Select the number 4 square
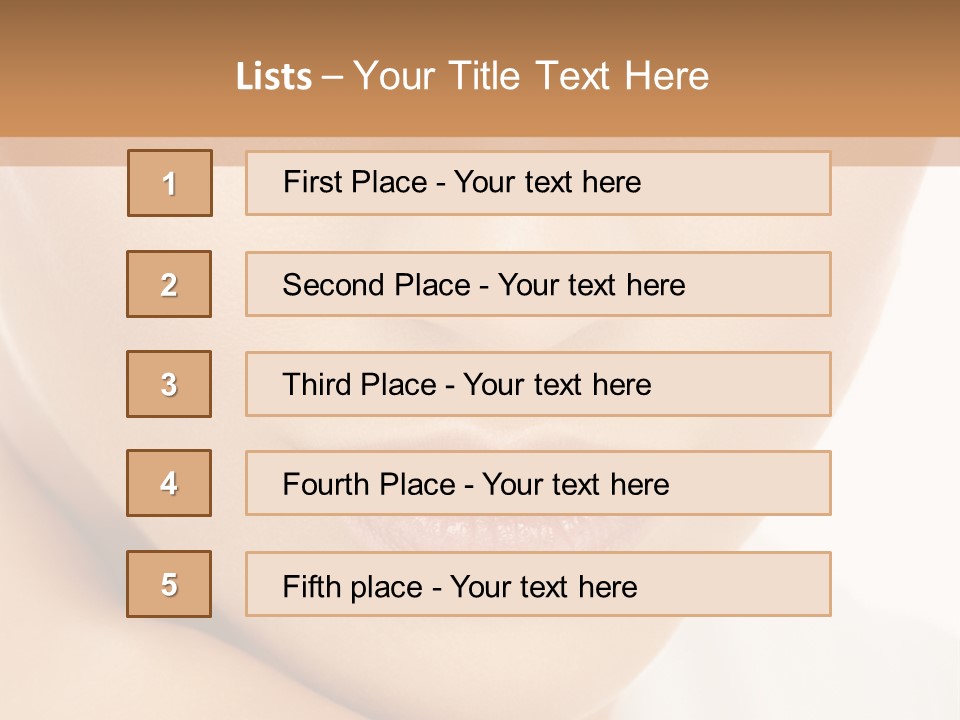960x720 pixels. pyautogui.click(x=169, y=483)
